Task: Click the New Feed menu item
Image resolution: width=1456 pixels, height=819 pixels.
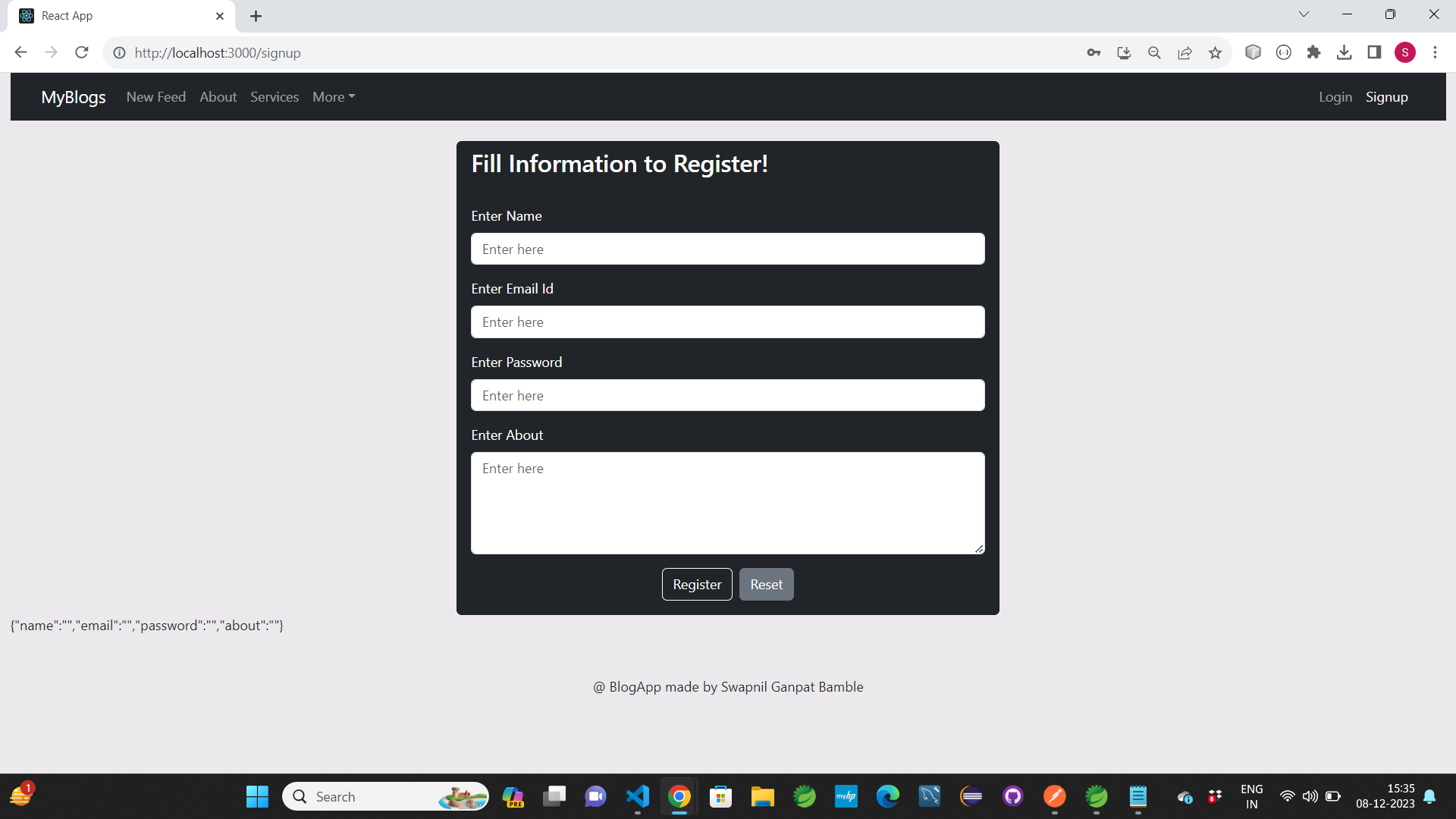Action: pos(156,96)
